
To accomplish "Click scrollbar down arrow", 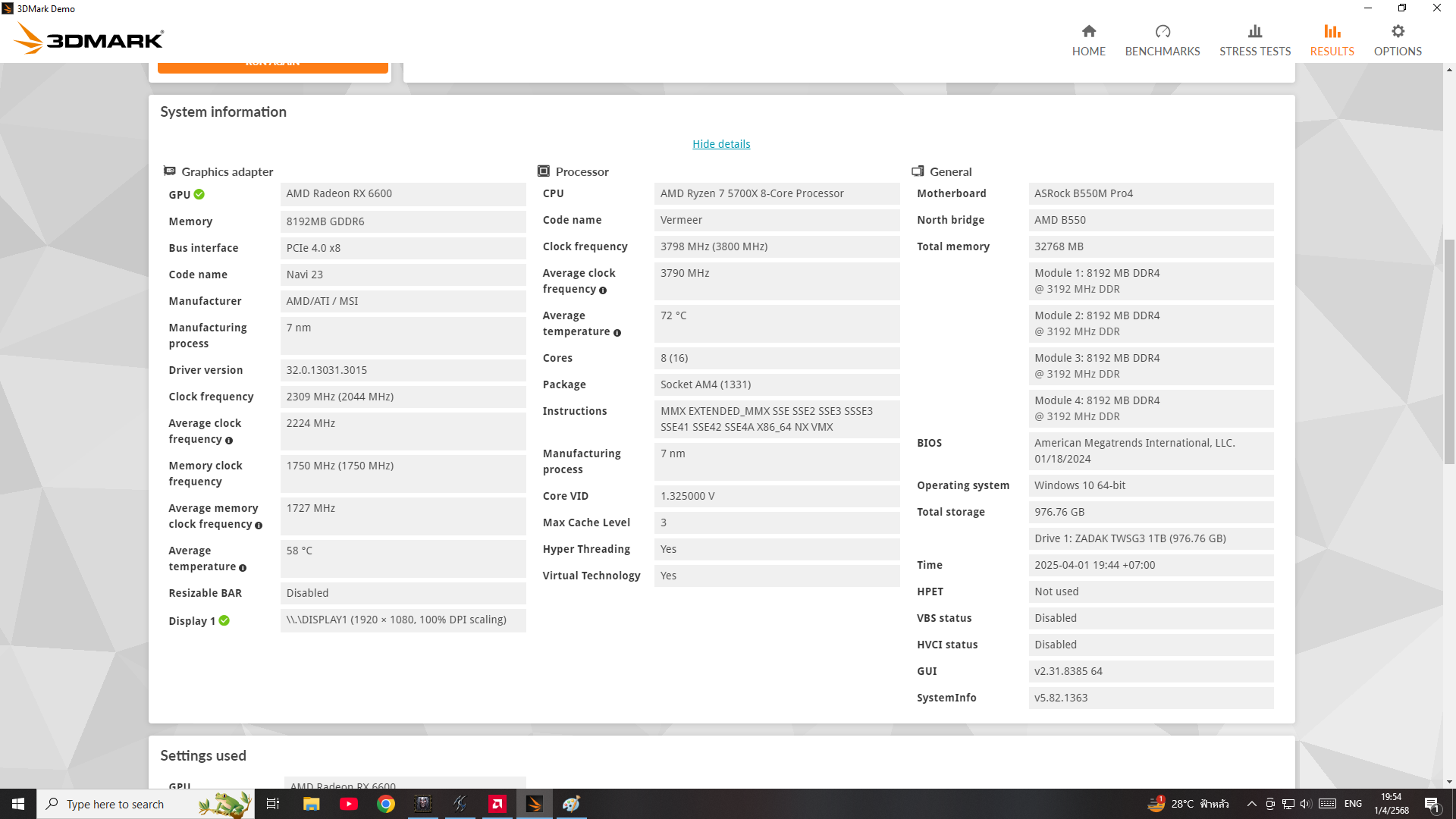I will (1449, 782).
